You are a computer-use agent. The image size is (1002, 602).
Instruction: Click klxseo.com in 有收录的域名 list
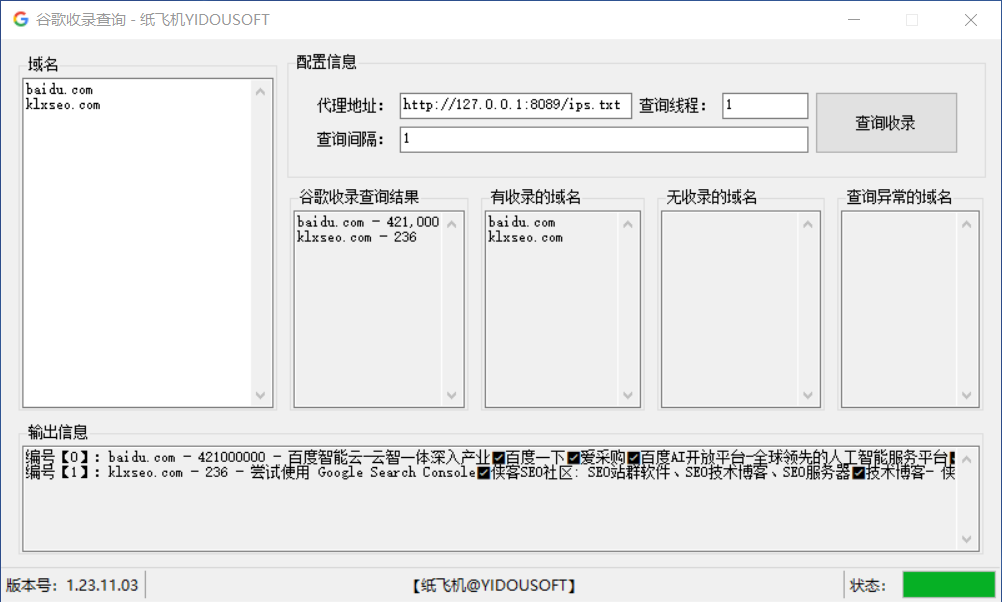pos(525,237)
